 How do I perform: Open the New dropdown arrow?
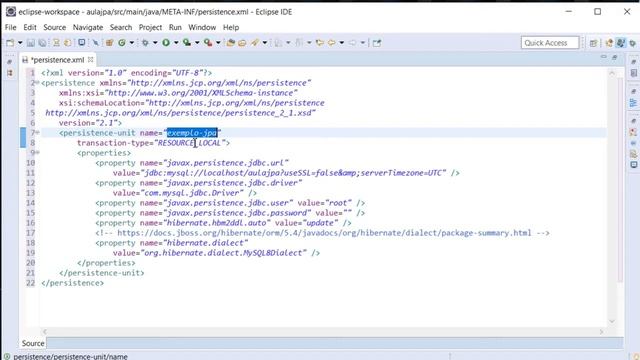20,42
